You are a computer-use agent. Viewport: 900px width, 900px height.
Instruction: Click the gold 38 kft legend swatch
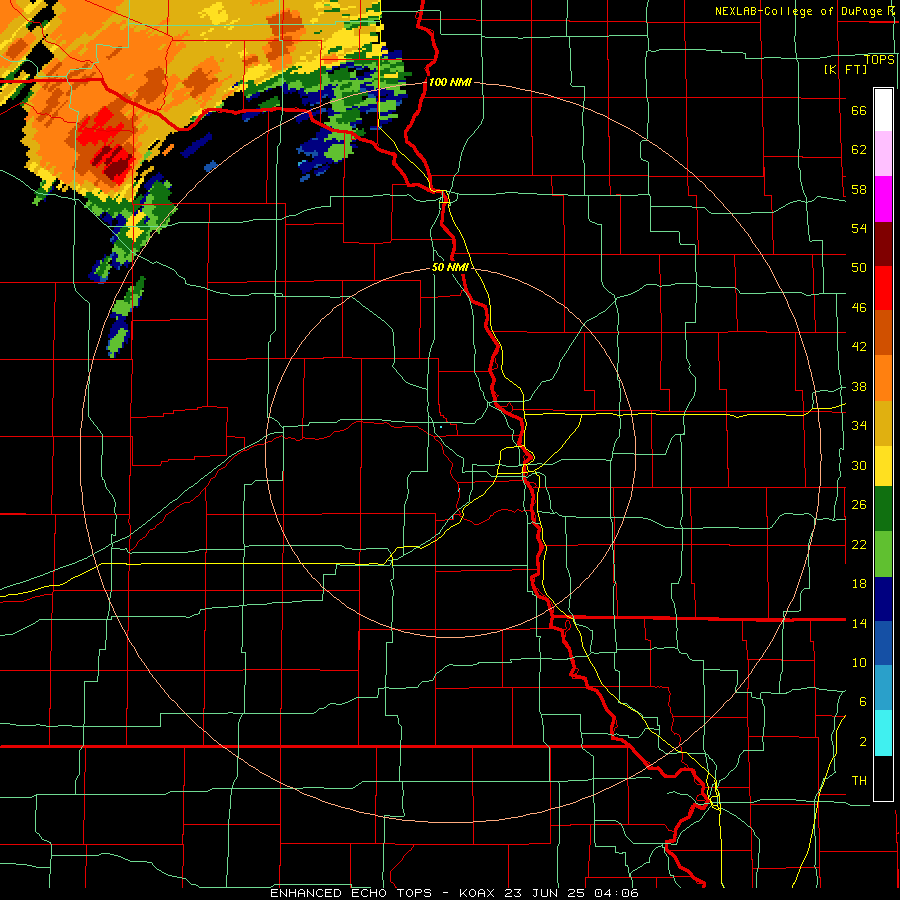pos(883,422)
